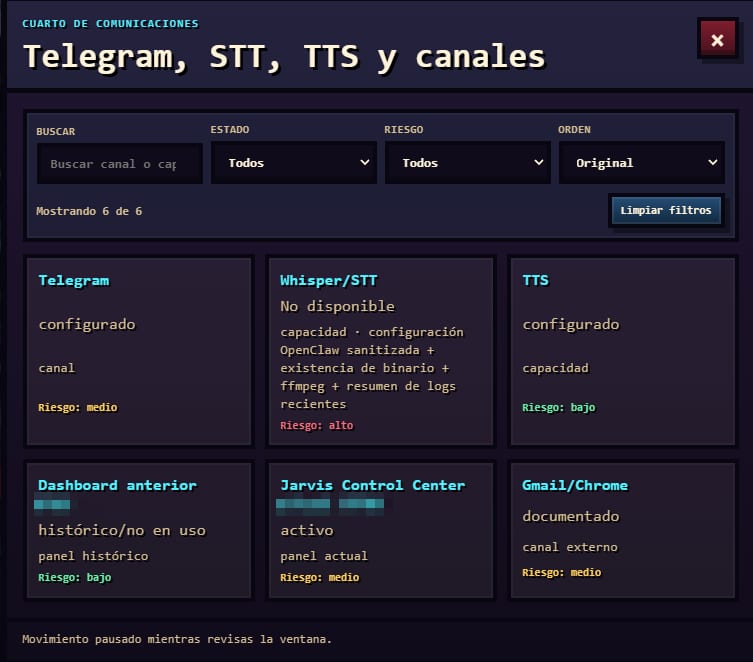
Task: Open the Dashboard anterior card title
Action: tap(118, 485)
